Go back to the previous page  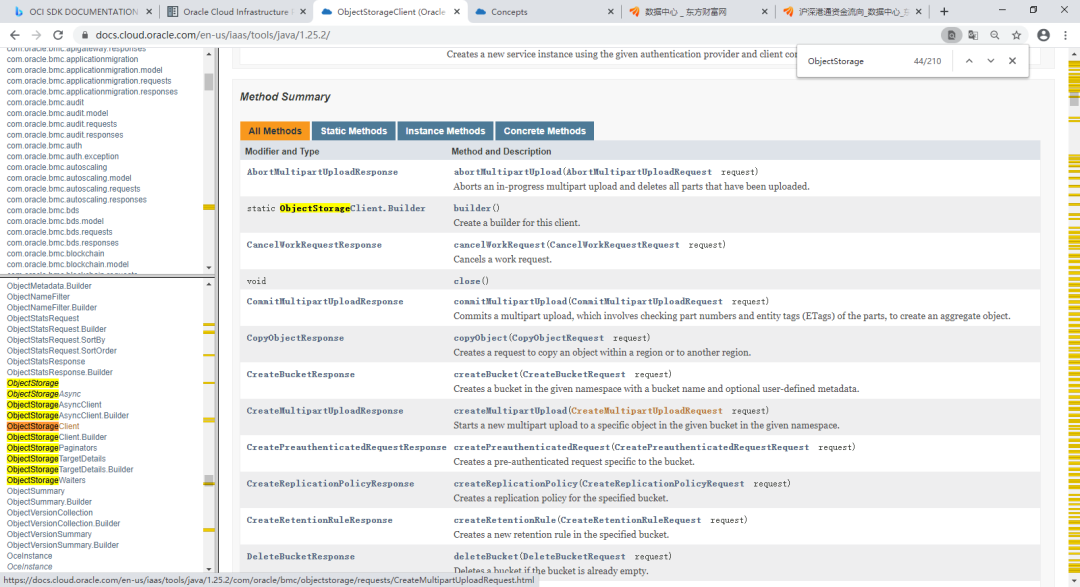[x=14, y=35]
